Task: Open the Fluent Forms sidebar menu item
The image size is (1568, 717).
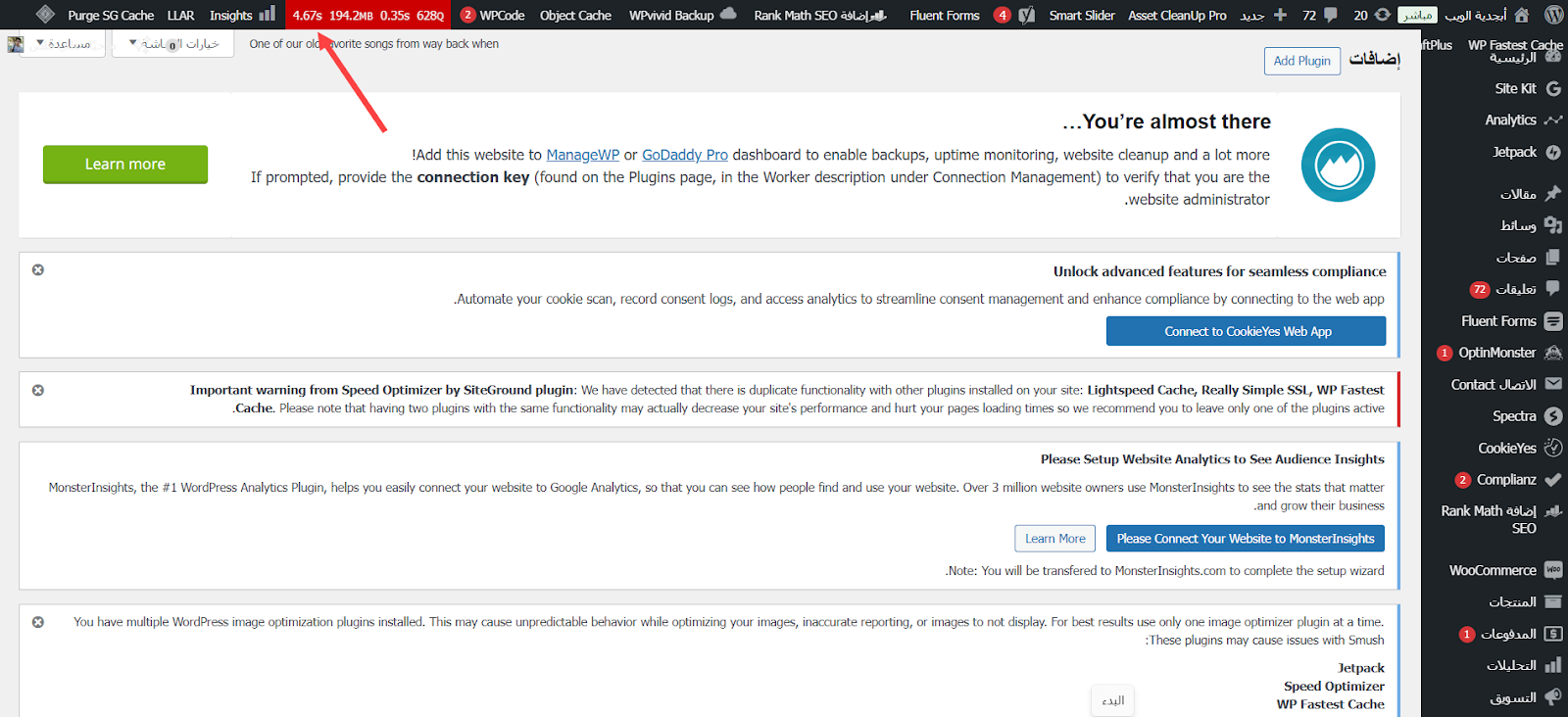Action: (1499, 321)
